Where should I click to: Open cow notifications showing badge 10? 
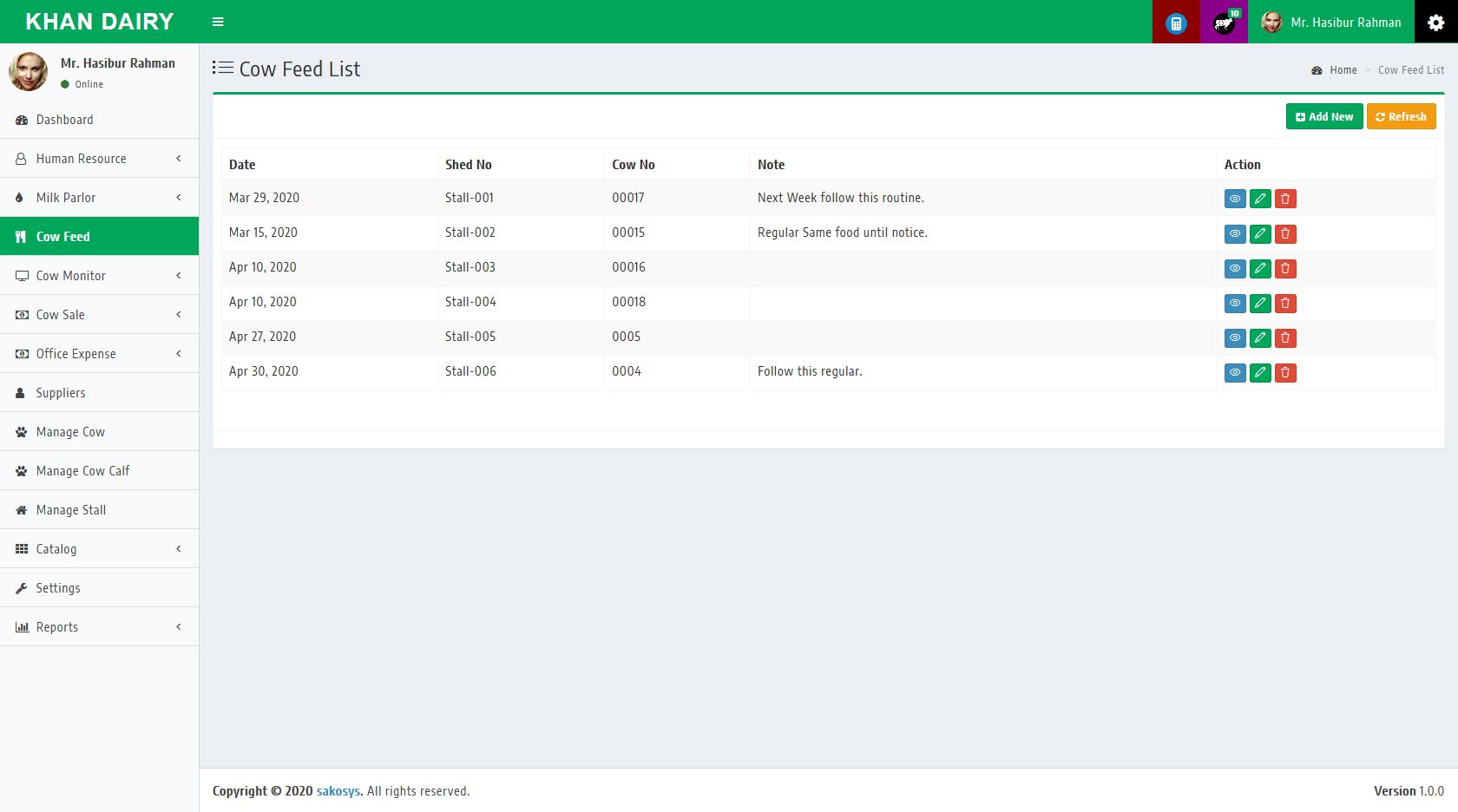point(1224,22)
